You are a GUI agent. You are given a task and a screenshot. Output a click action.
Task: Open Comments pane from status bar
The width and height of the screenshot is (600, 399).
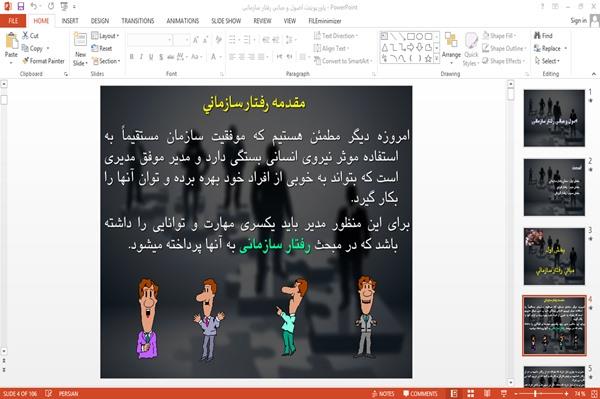click(420, 394)
